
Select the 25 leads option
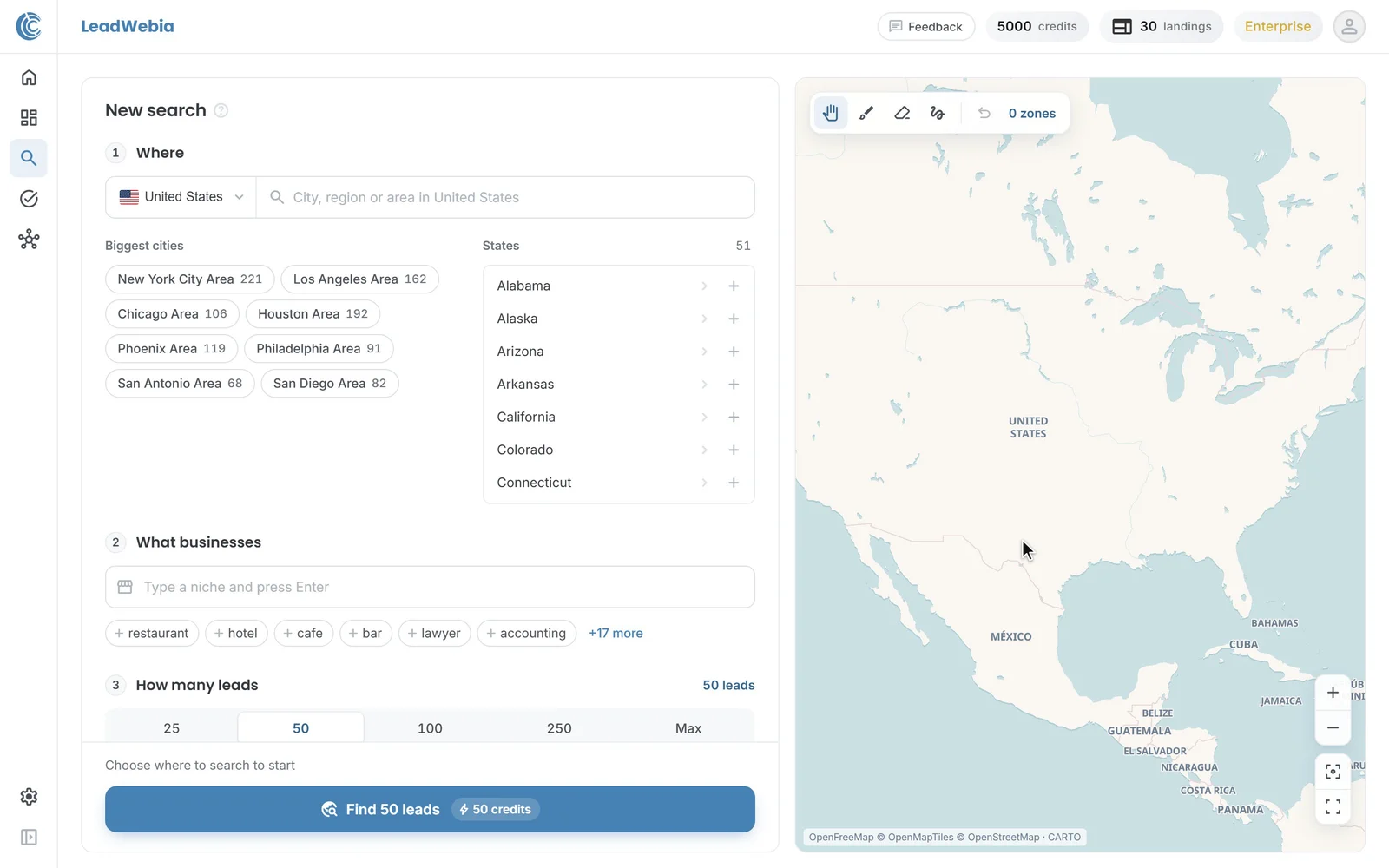(172, 727)
